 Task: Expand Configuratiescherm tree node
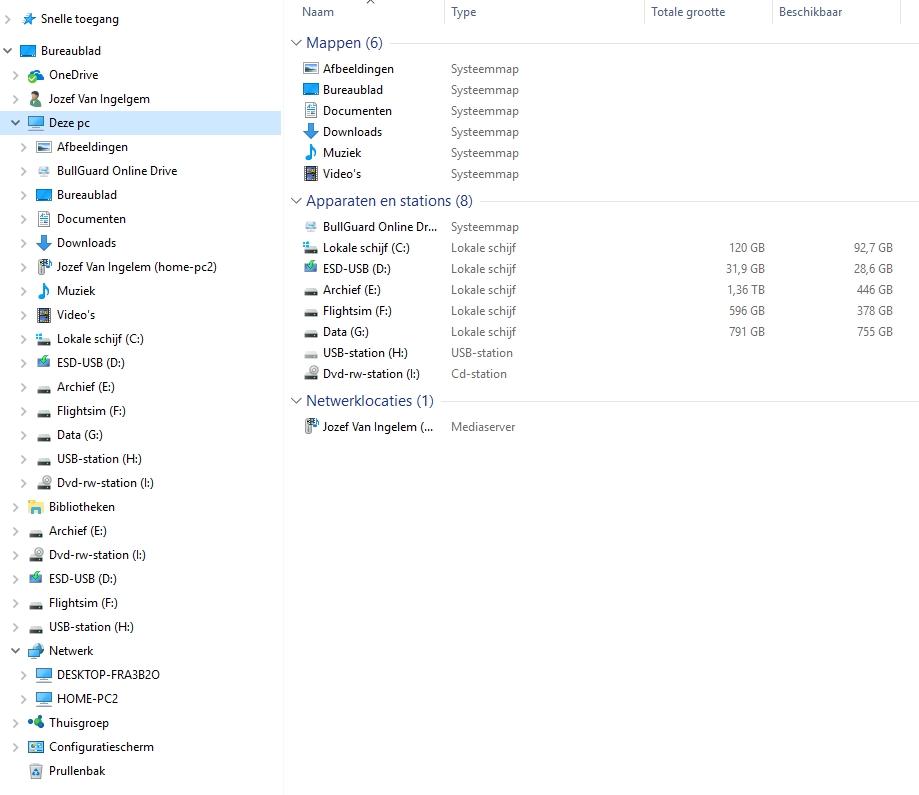coord(16,747)
